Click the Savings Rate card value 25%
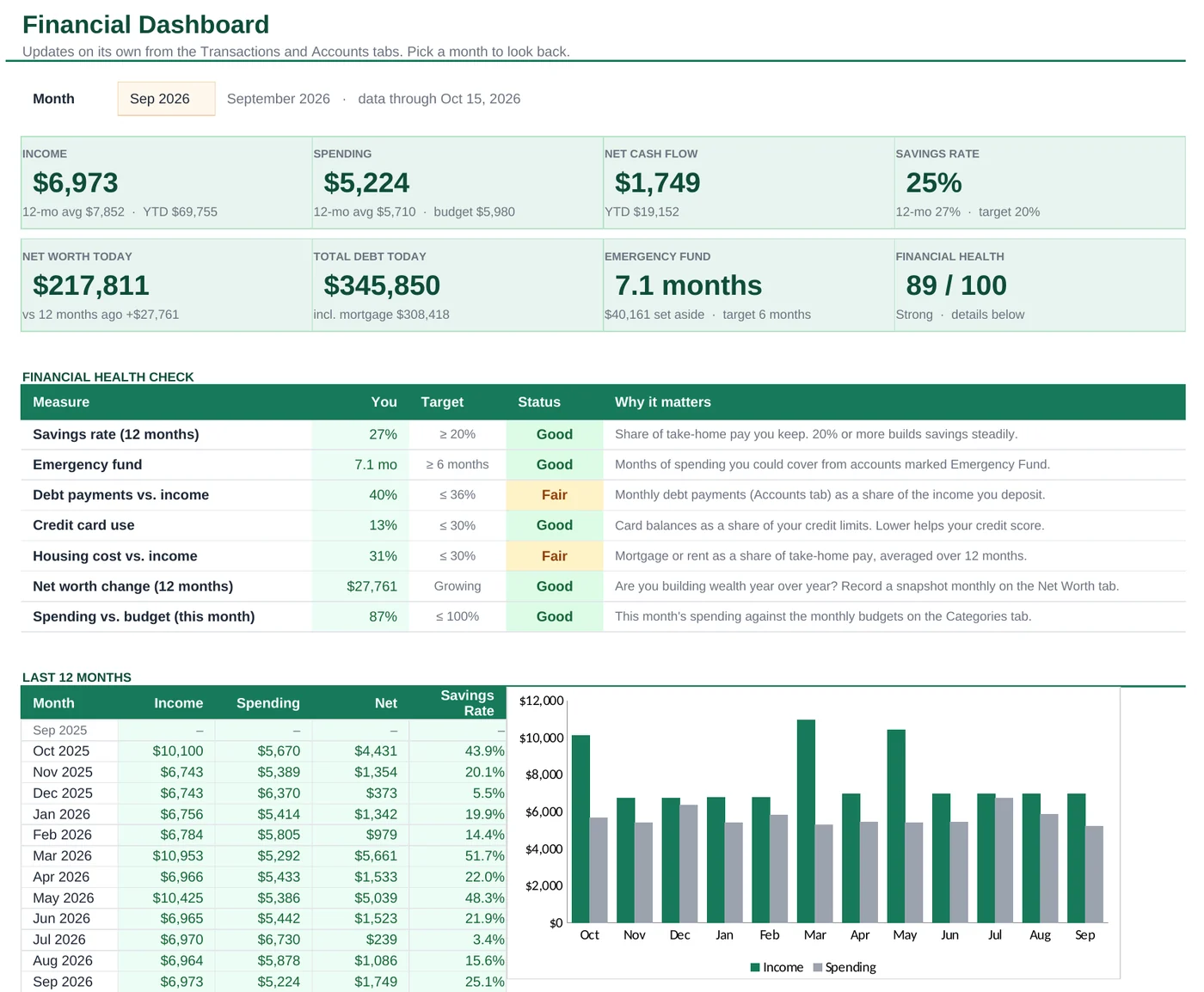This screenshot has width=1204, height=992. [934, 183]
